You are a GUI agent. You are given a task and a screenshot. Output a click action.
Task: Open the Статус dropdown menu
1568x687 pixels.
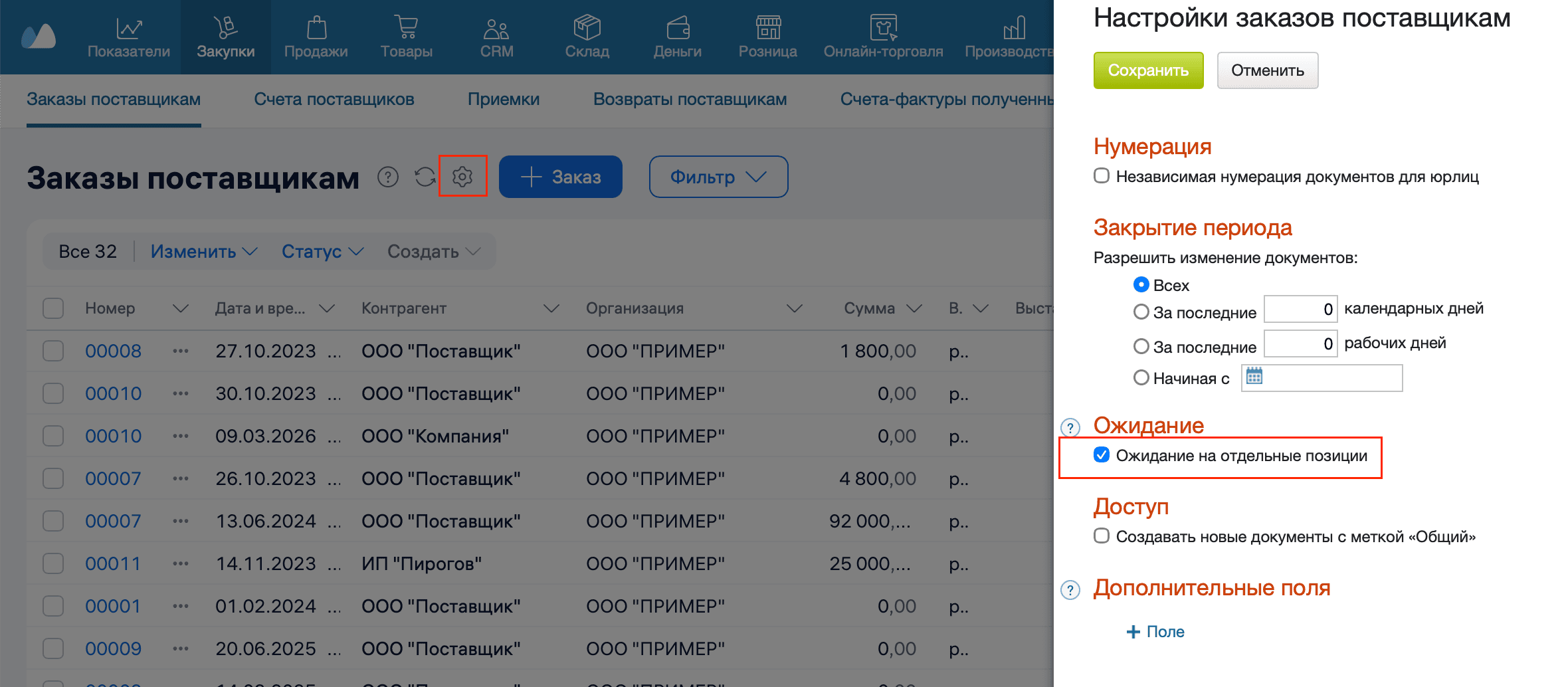[x=322, y=252]
